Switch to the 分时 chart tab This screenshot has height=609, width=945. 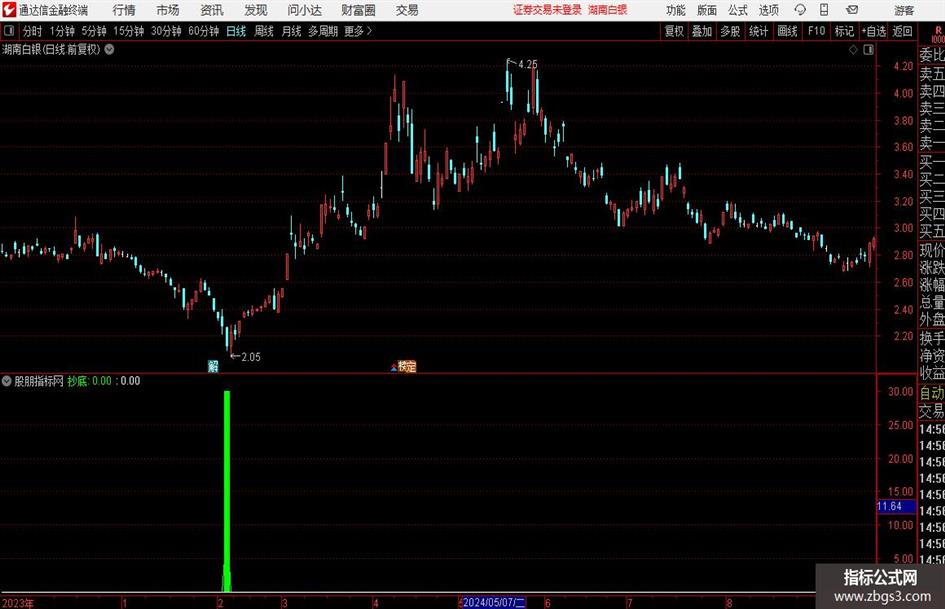pyautogui.click(x=32, y=31)
